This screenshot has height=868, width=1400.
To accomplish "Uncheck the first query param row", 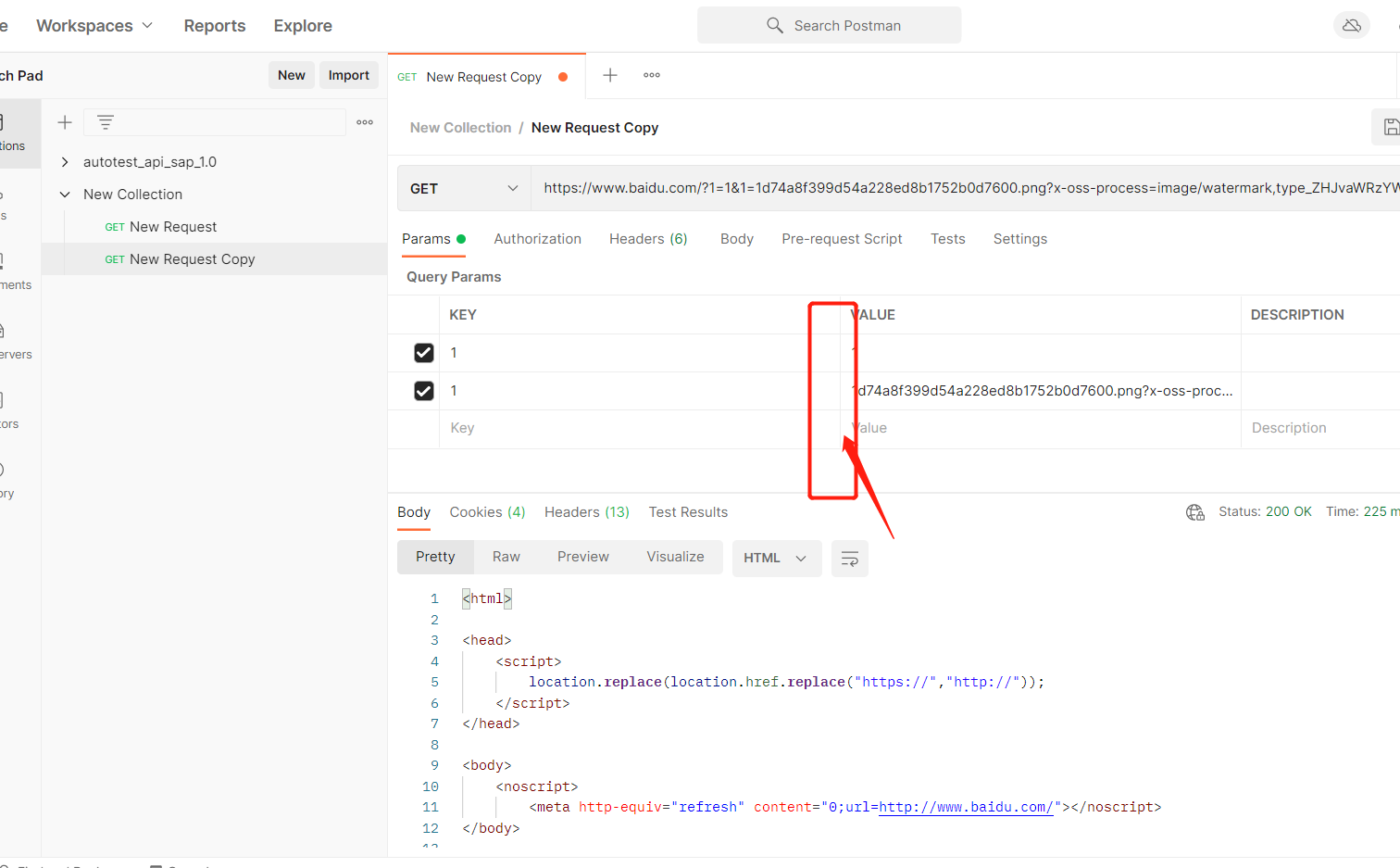I will coord(423,353).
